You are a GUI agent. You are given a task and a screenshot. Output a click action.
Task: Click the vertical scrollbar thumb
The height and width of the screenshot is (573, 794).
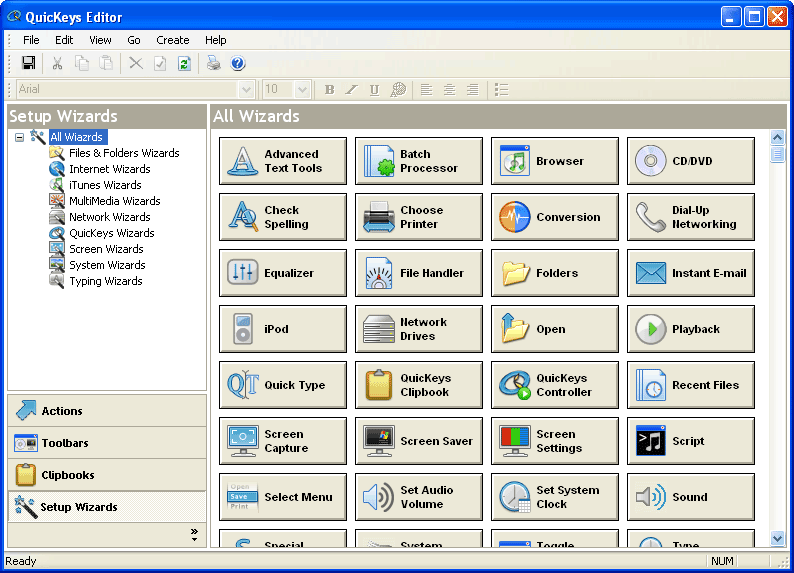pyautogui.click(x=777, y=154)
